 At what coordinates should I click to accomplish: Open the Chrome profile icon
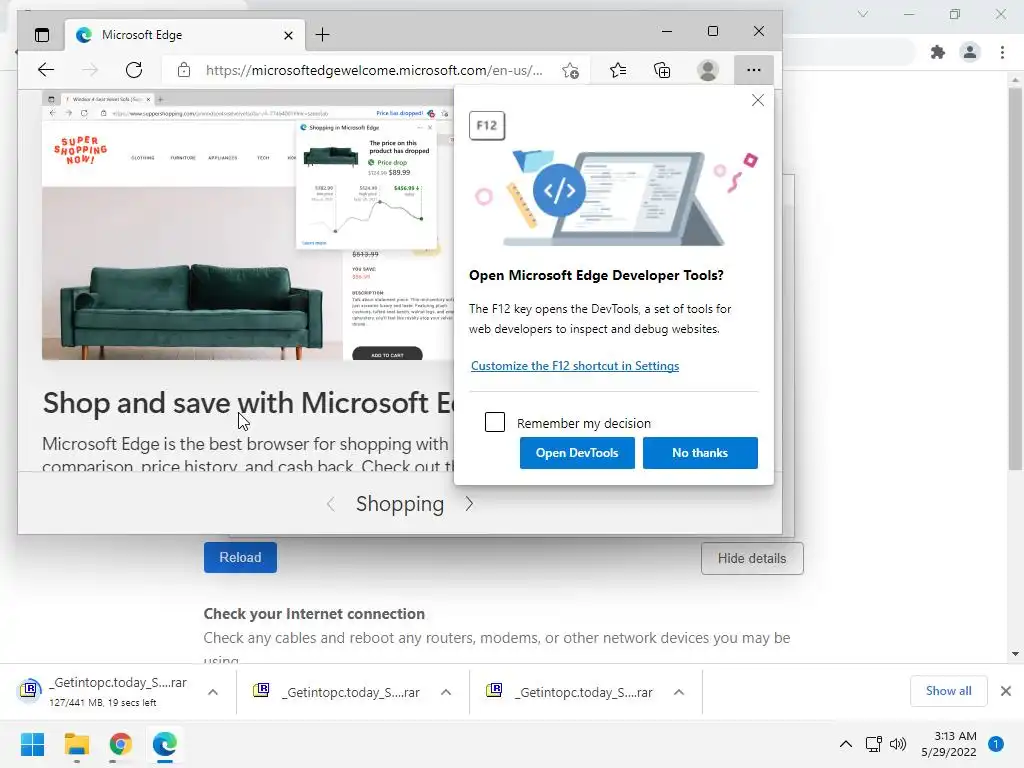tap(970, 52)
